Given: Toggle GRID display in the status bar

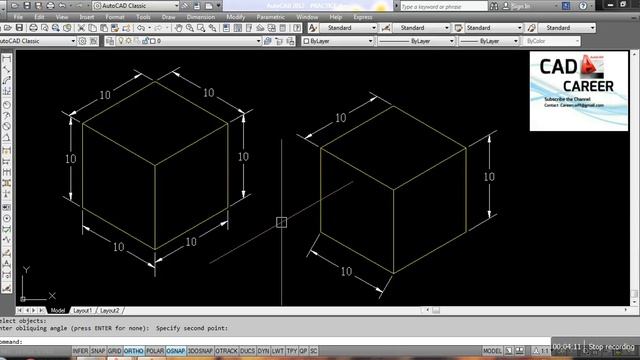Looking at the screenshot, I should coord(114,351).
